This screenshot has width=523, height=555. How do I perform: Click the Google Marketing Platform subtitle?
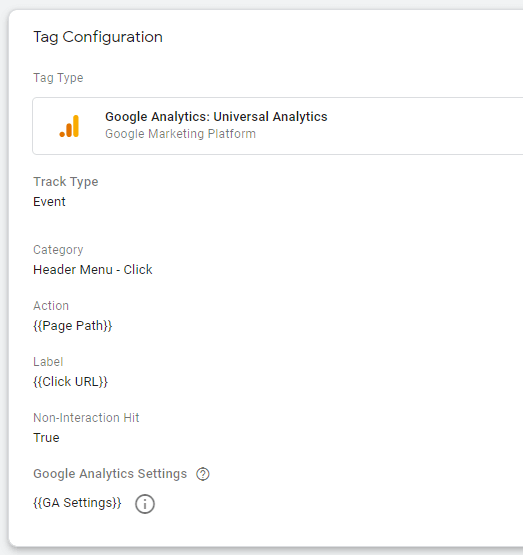pos(180,134)
